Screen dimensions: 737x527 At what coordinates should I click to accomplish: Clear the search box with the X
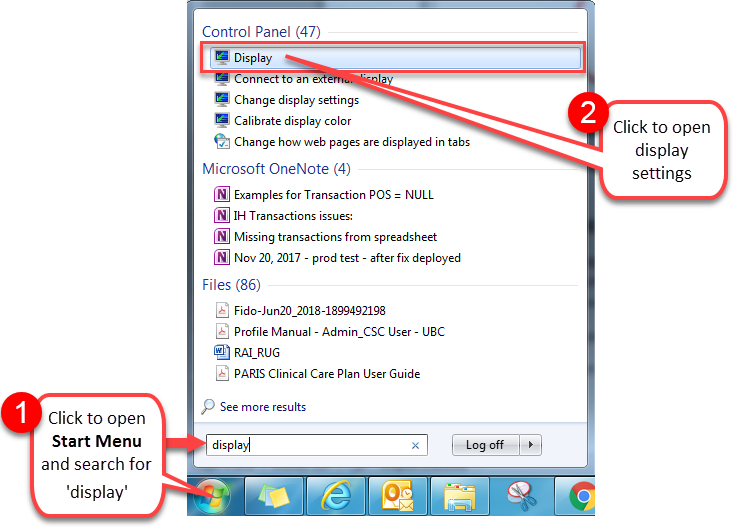(x=415, y=446)
